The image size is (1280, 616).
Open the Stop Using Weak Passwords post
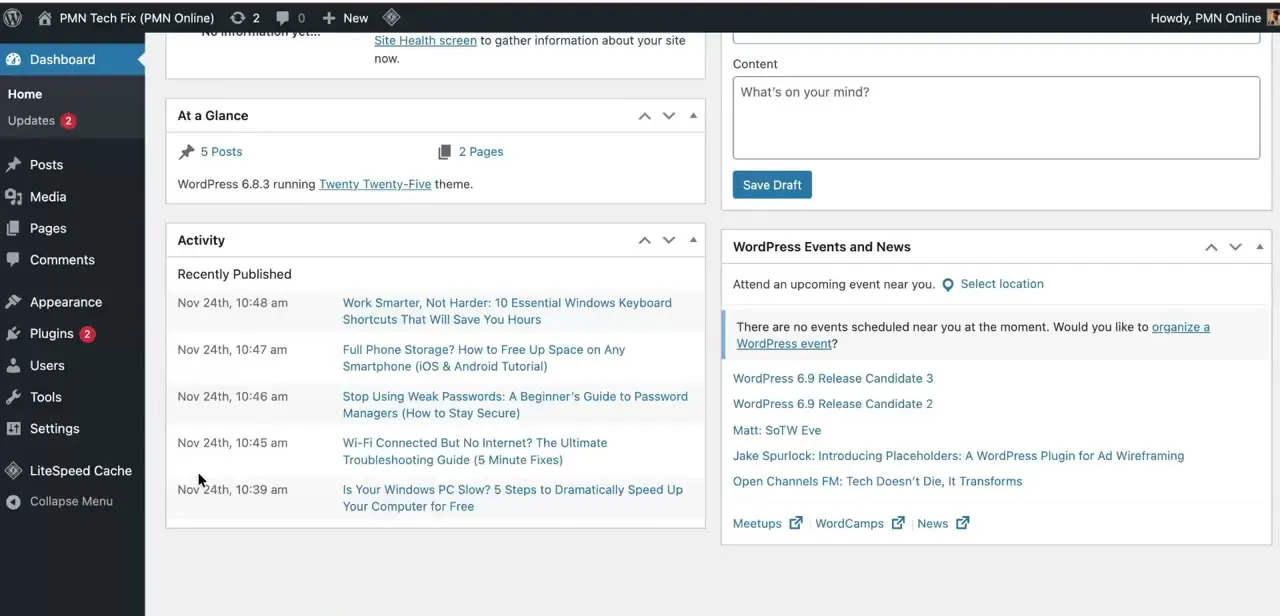coord(515,405)
